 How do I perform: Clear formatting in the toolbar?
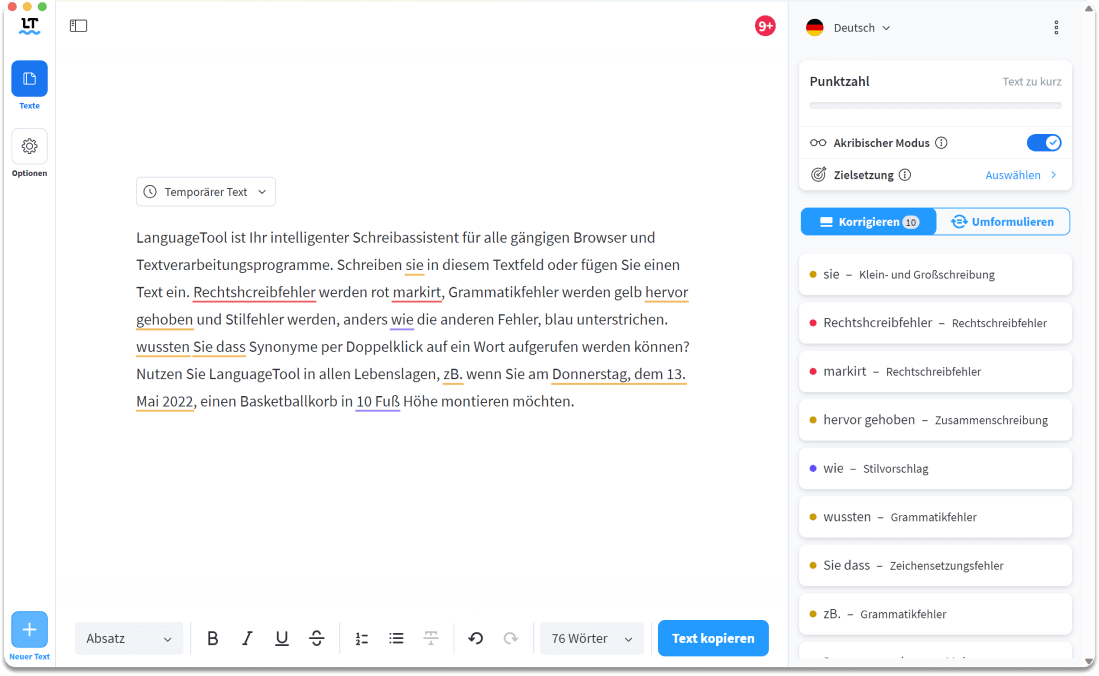[x=431, y=638]
